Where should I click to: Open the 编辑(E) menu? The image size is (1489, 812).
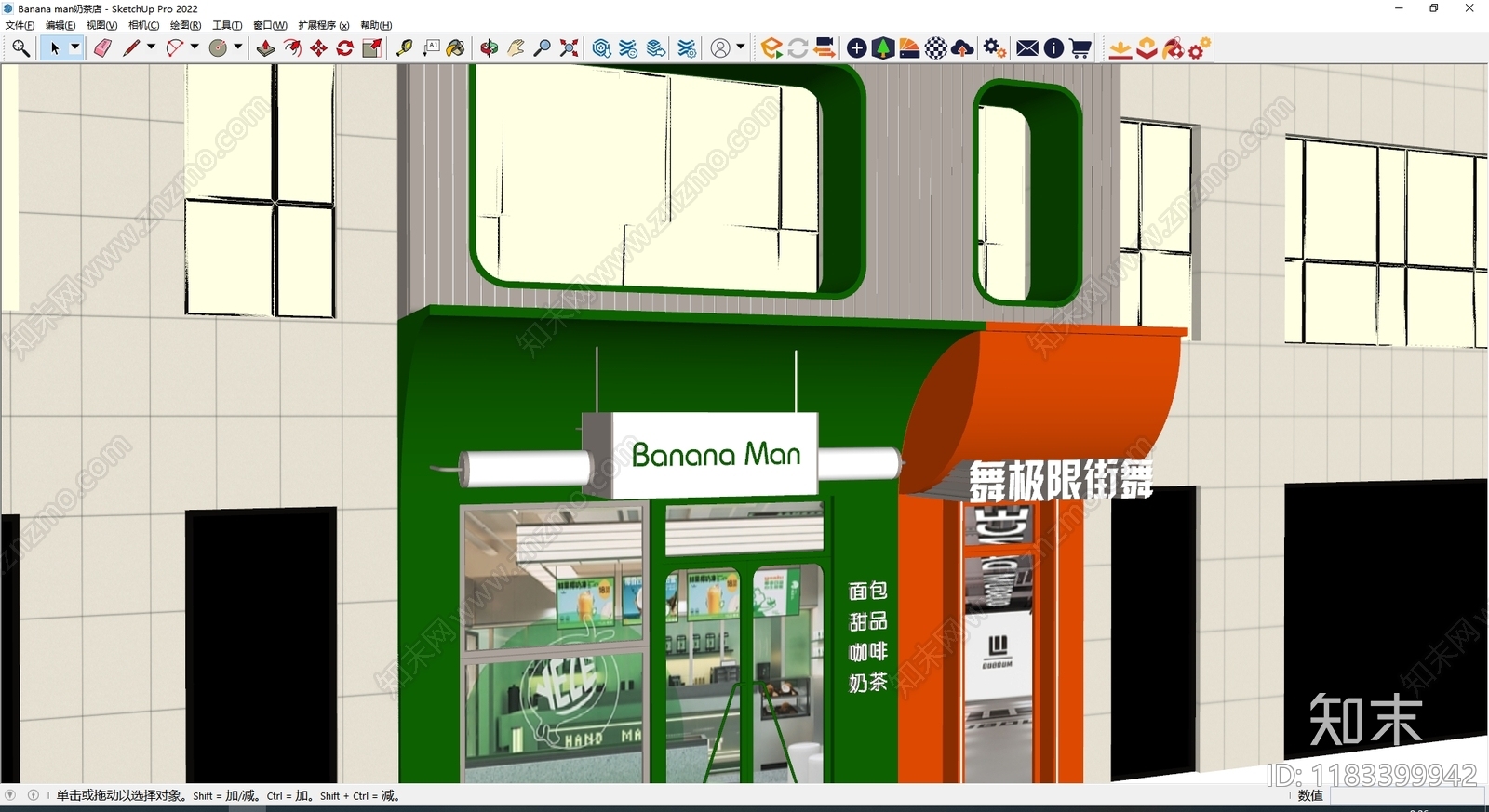[x=60, y=25]
